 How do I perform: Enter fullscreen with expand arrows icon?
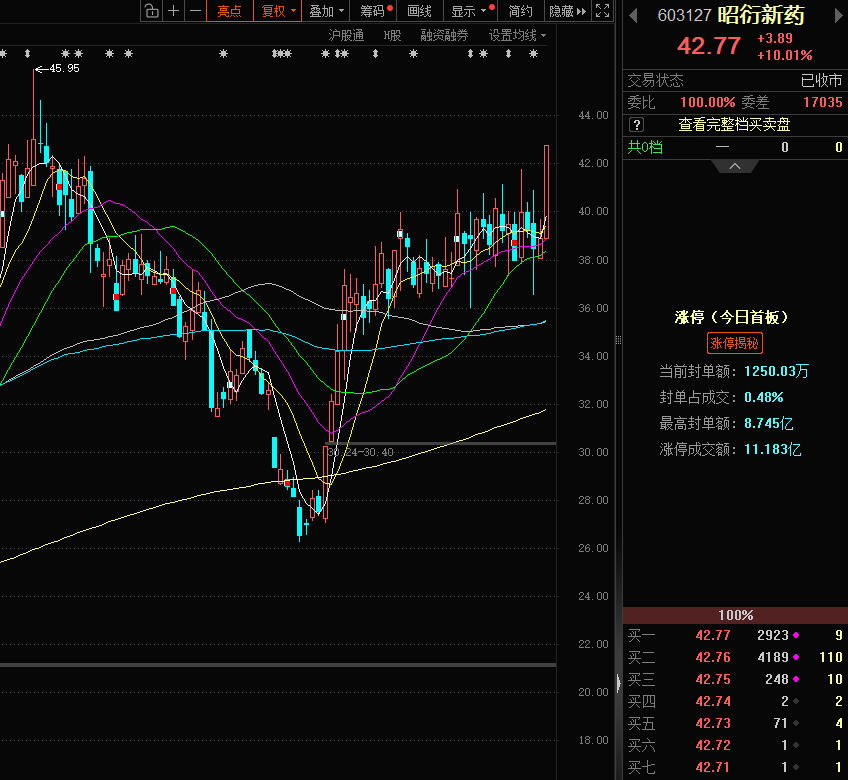coord(602,11)
